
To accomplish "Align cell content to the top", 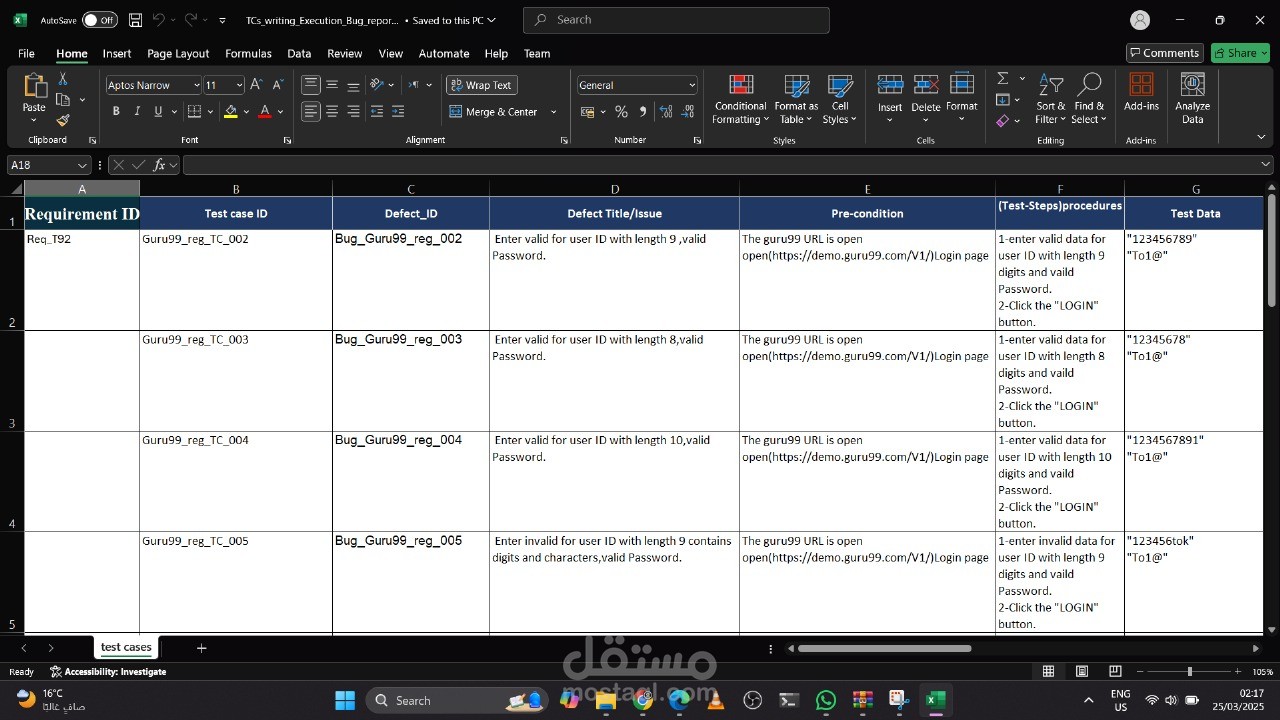I will [x=311, y=85].
